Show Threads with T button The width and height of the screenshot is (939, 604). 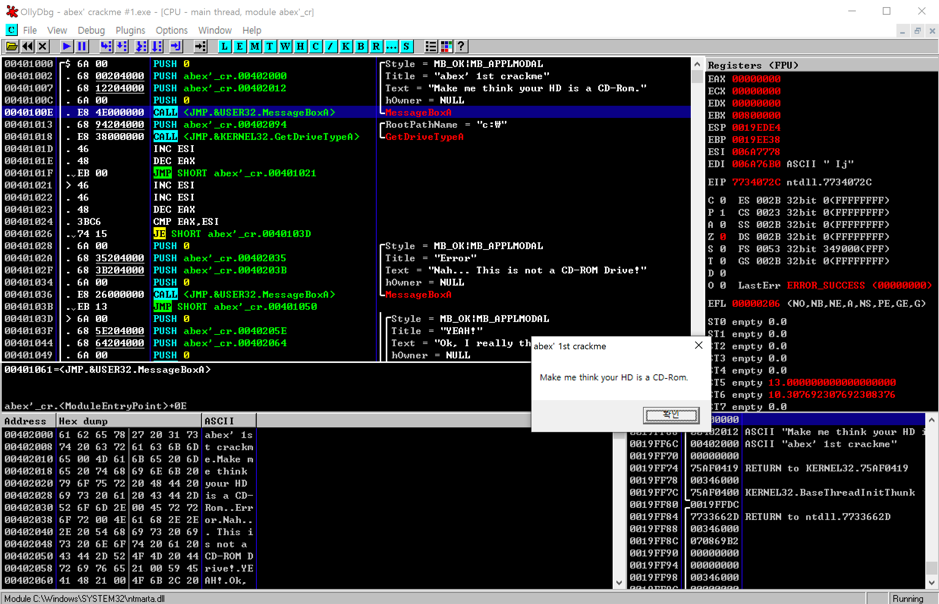[x=270, y=46]
